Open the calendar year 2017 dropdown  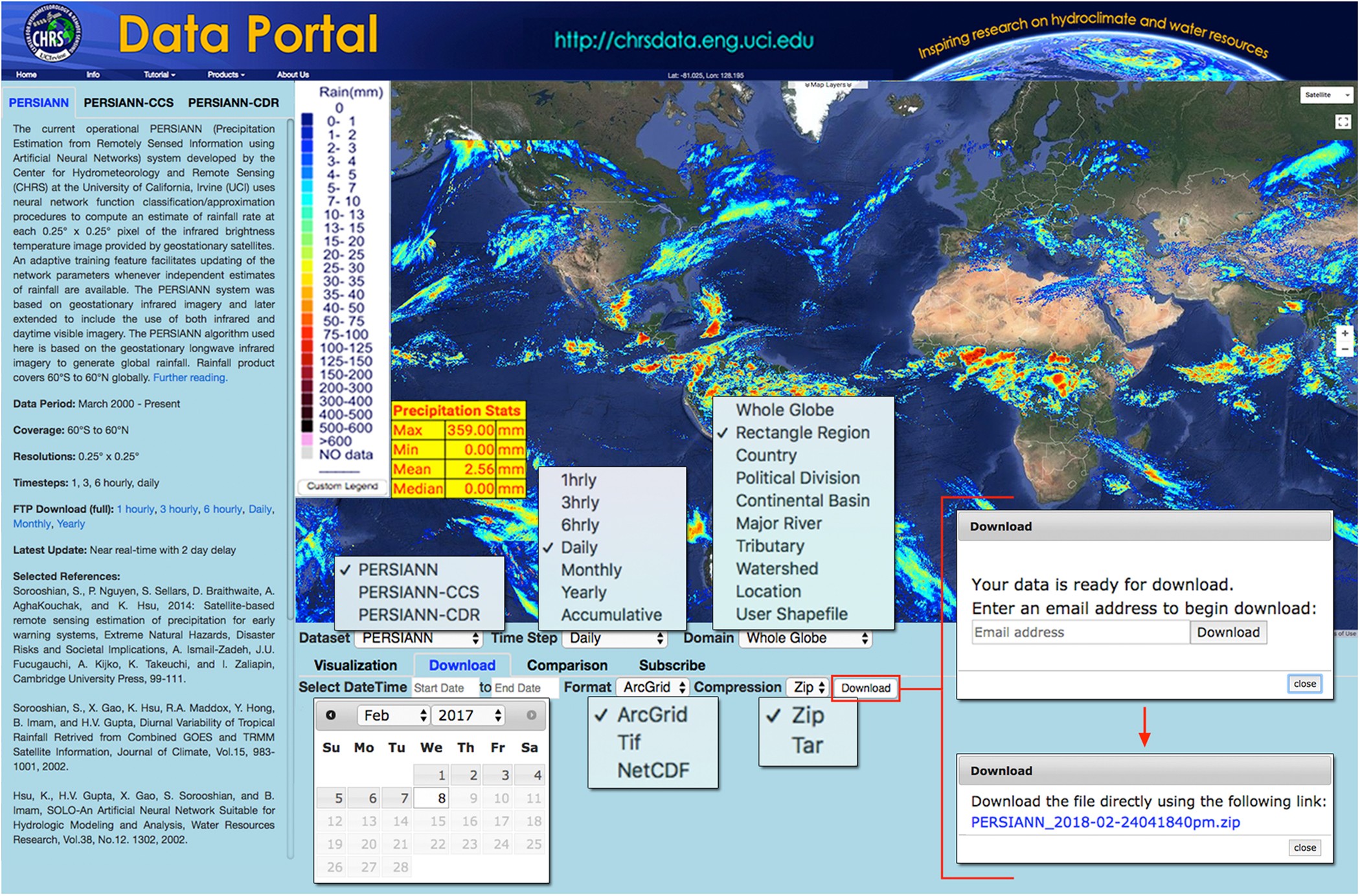pos(468,715)
